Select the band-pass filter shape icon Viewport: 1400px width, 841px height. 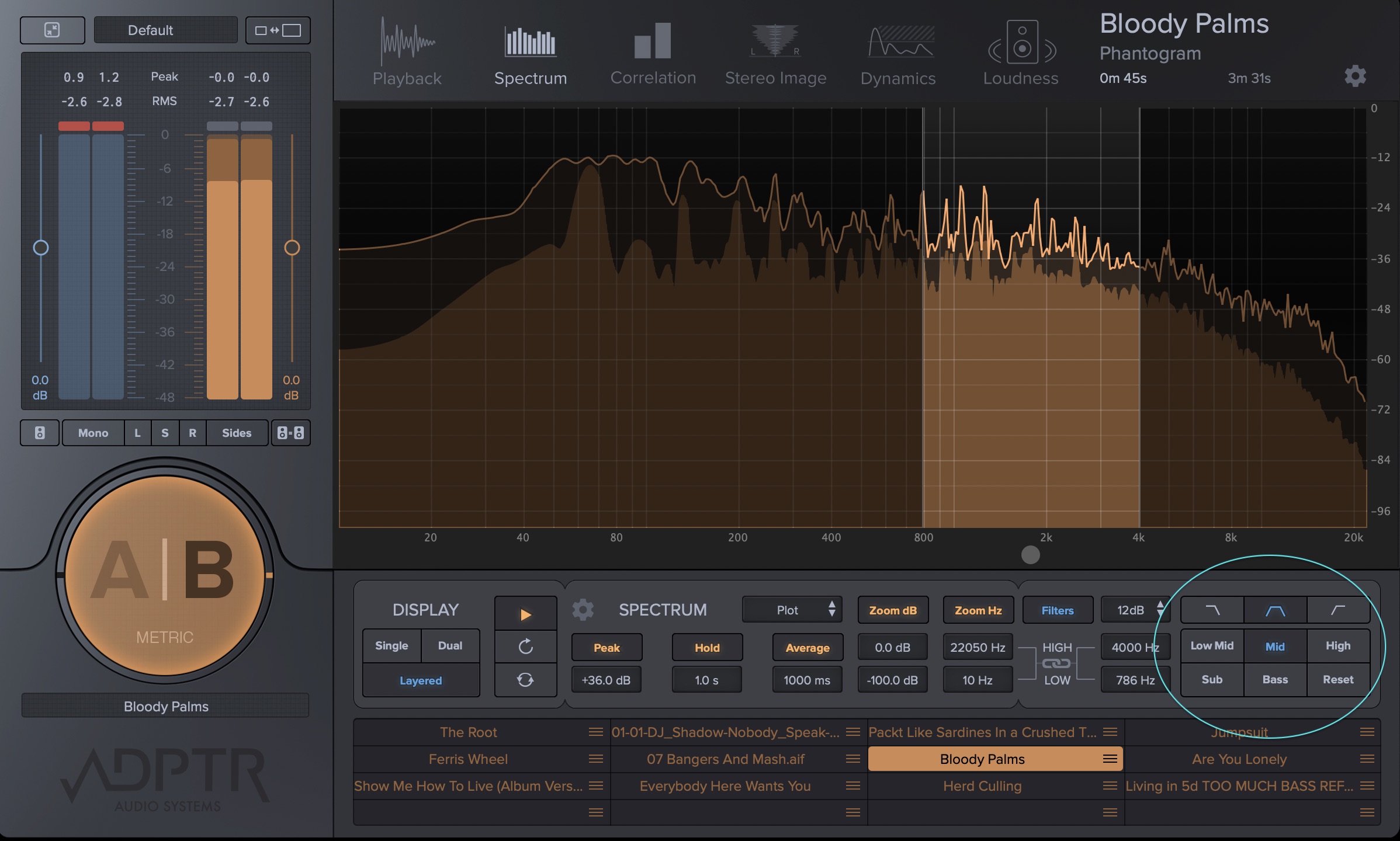[1275, 610]
